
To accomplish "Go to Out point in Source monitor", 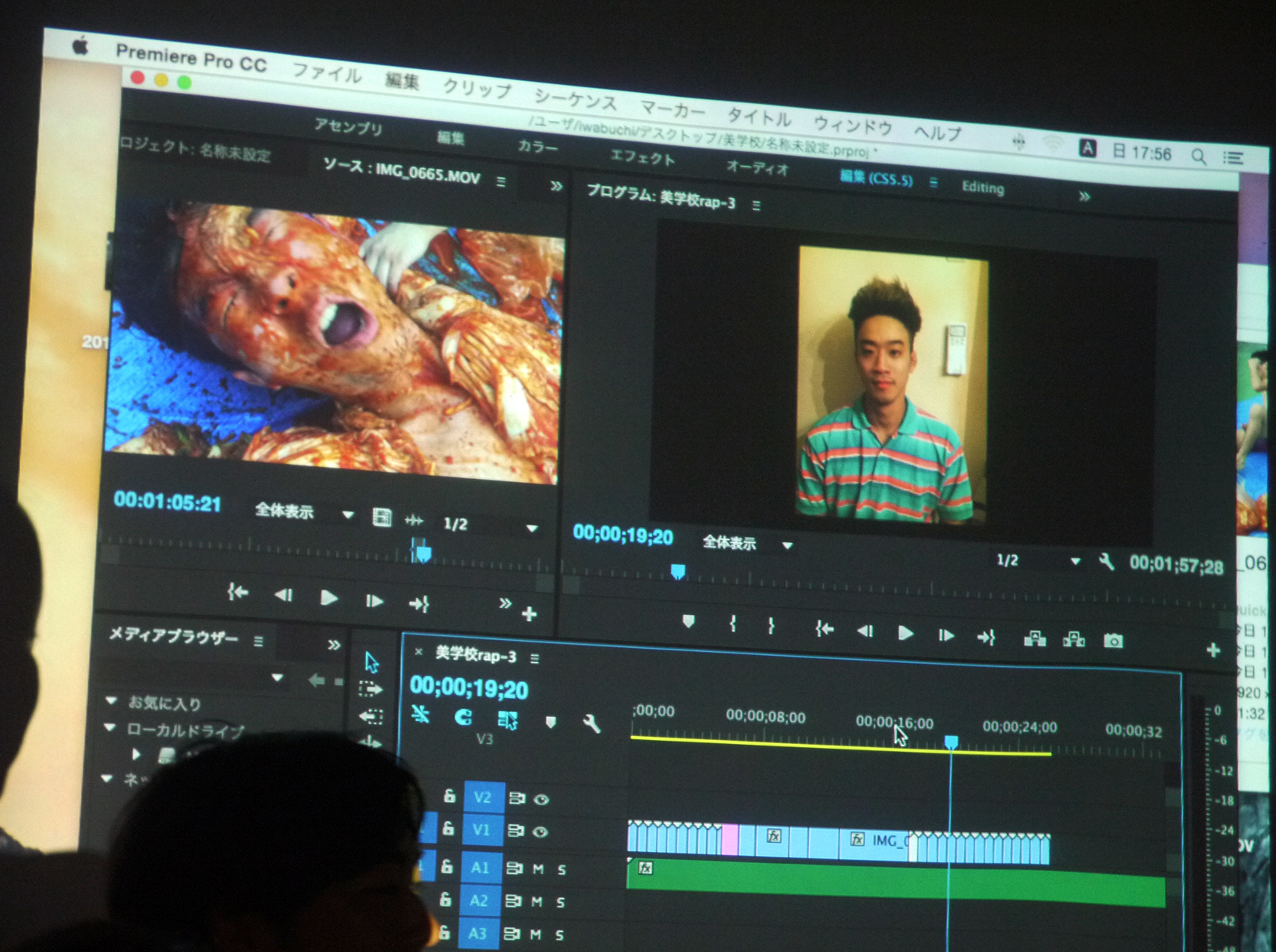I will coord(418,604).
